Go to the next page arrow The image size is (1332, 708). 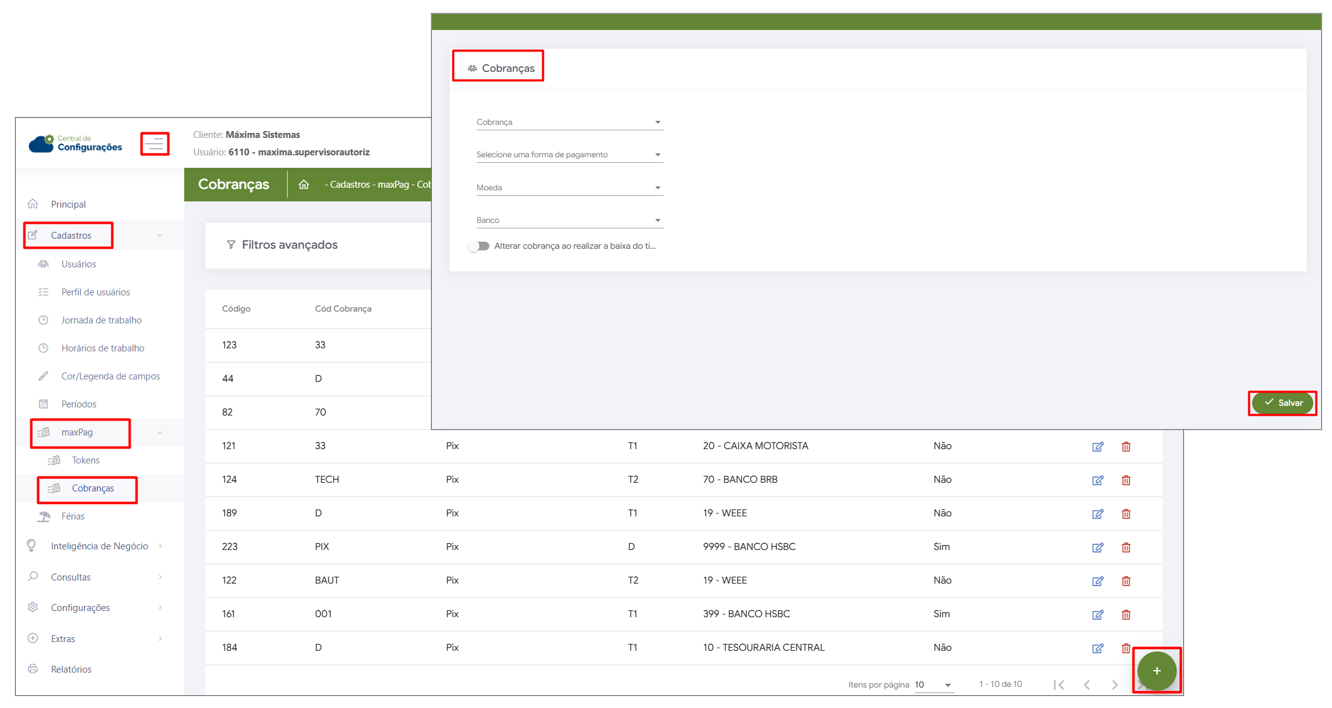(1115, 685)
